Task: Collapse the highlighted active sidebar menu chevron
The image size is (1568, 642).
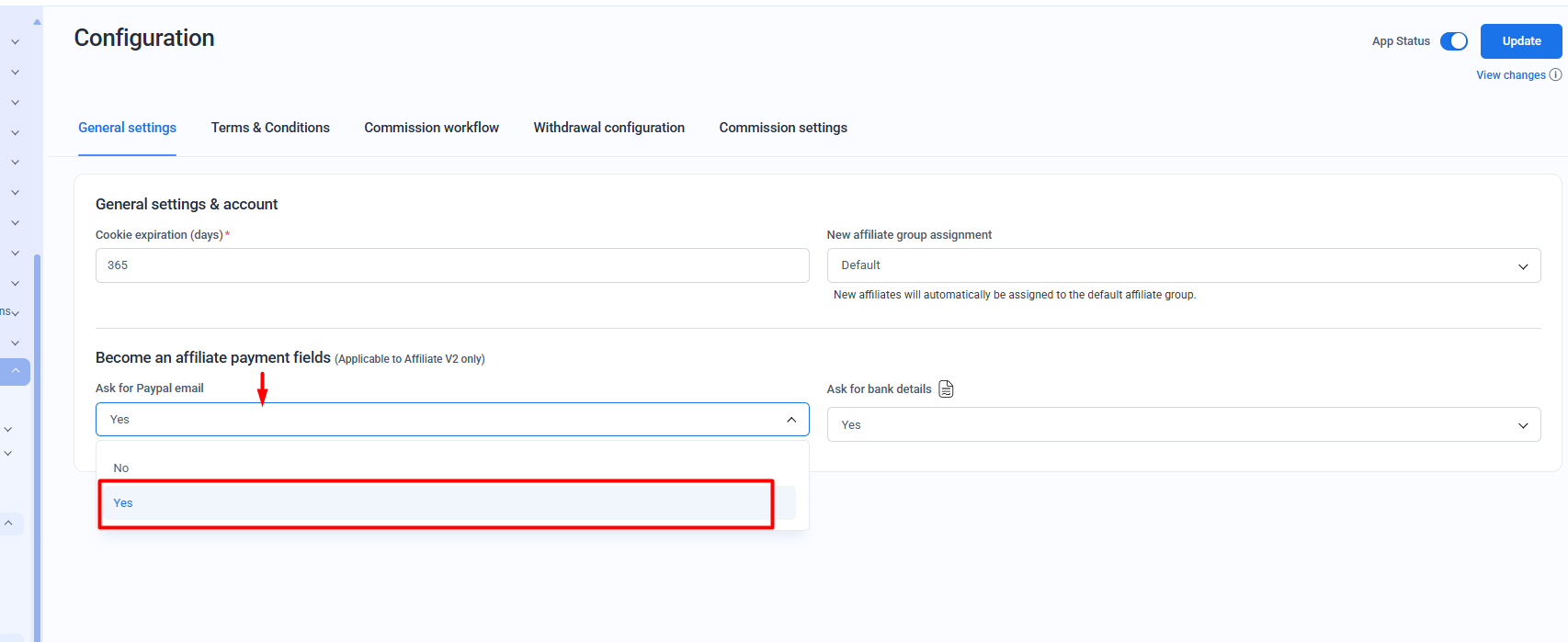Action: pyautogui.click(x=16, y=371)
